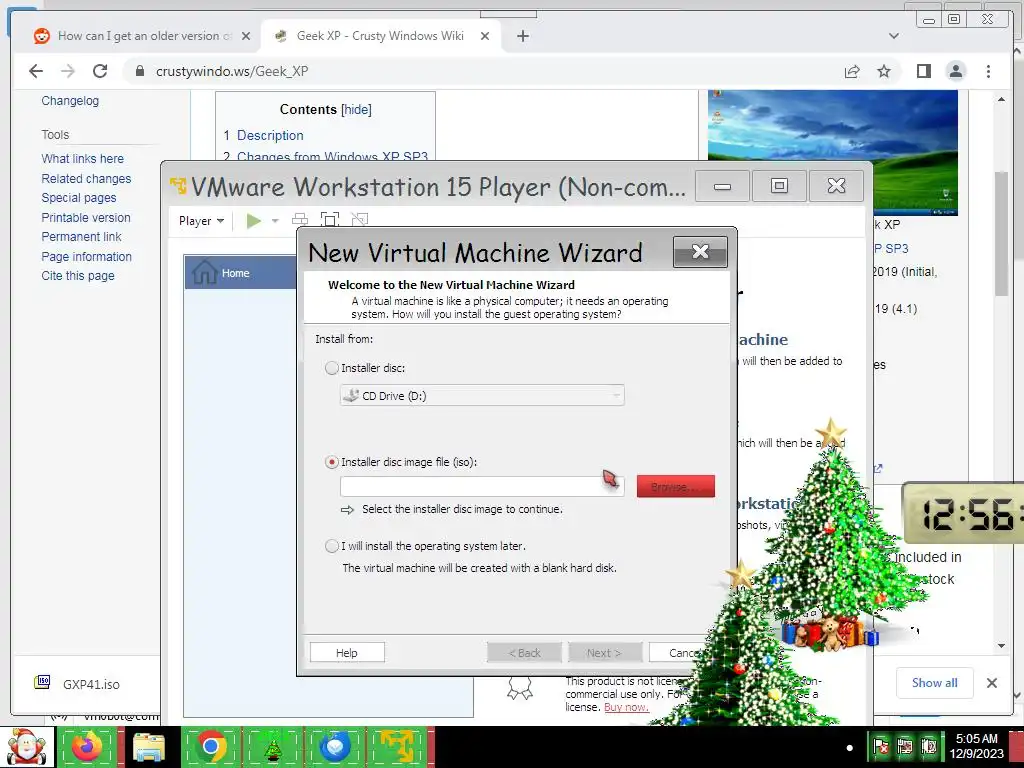The width and height of the screenshot is (1024, 768).
Task: Select Installer disc image file (iso) option
Action: [x=332, y=462]
